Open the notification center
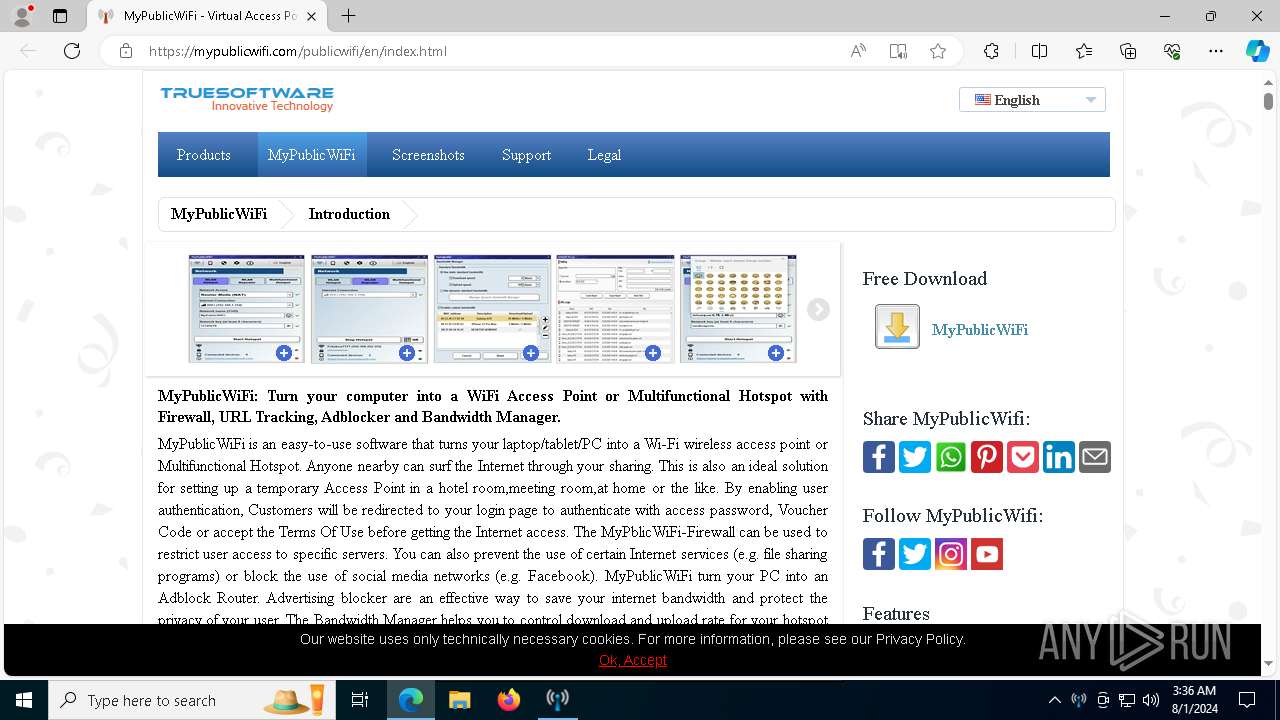 click(x=1247, y=700)
